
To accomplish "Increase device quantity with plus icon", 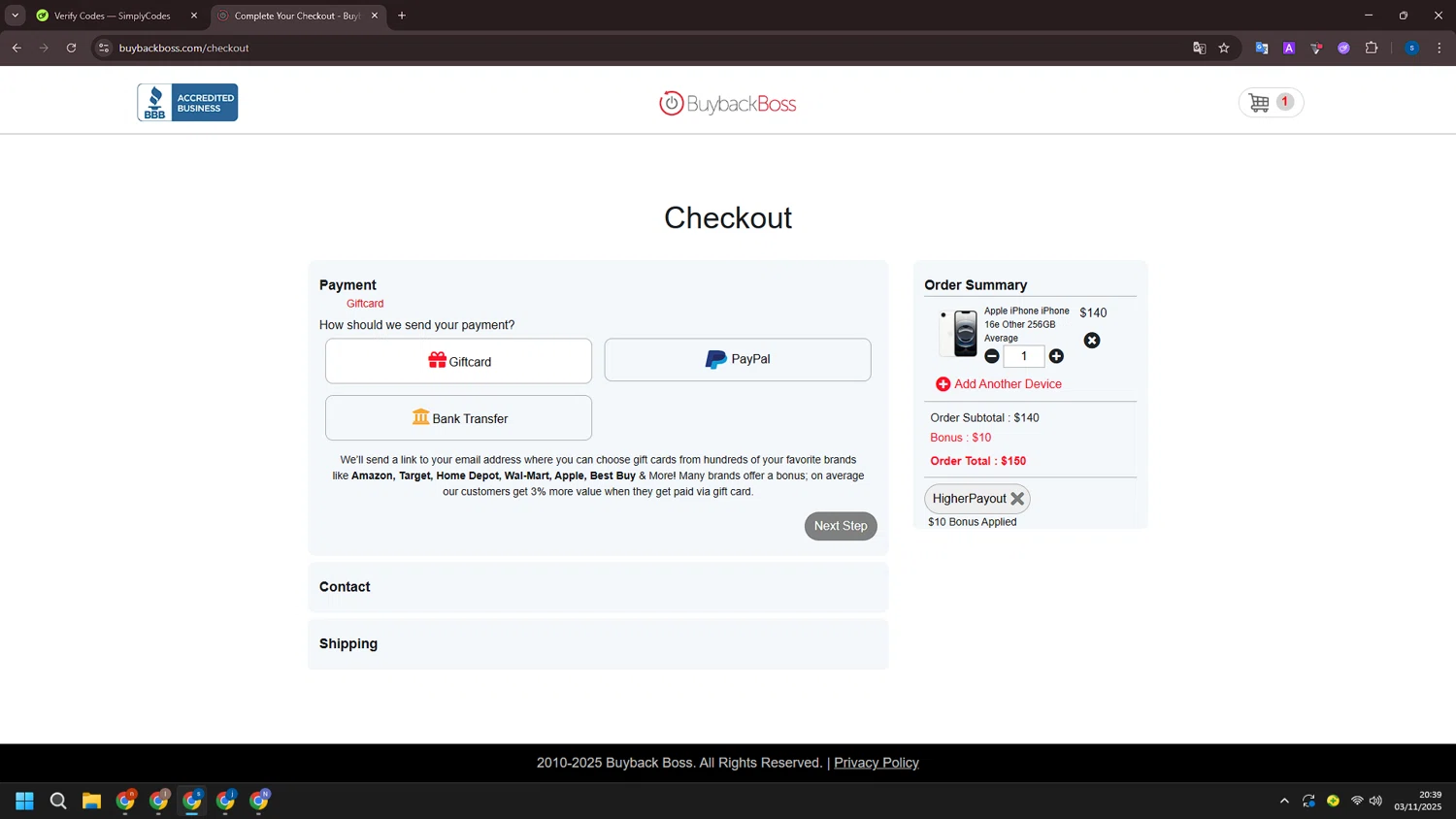I will 1056,356.
